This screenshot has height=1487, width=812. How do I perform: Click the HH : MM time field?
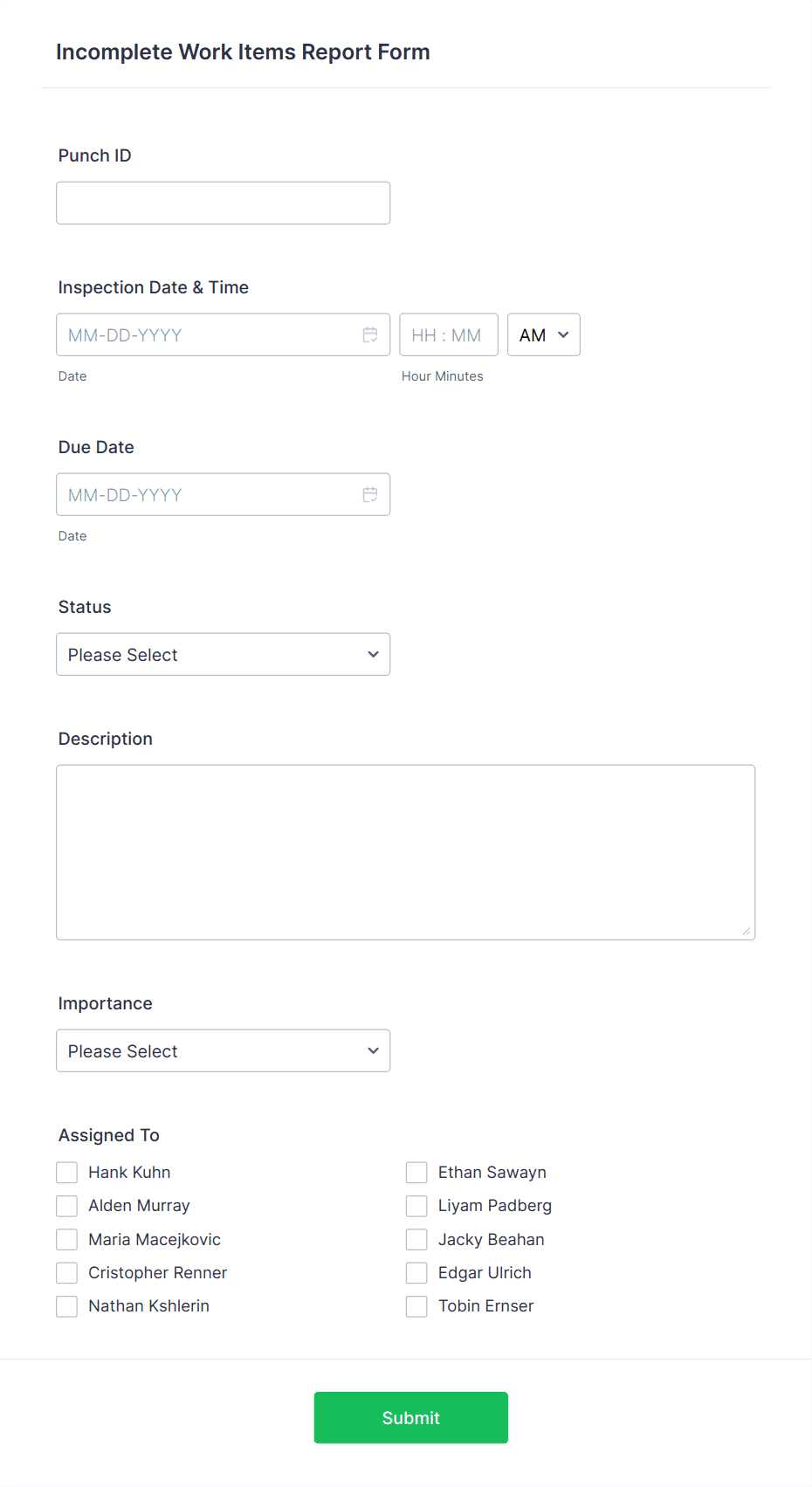pyautogui.click(x=448, y=334)
